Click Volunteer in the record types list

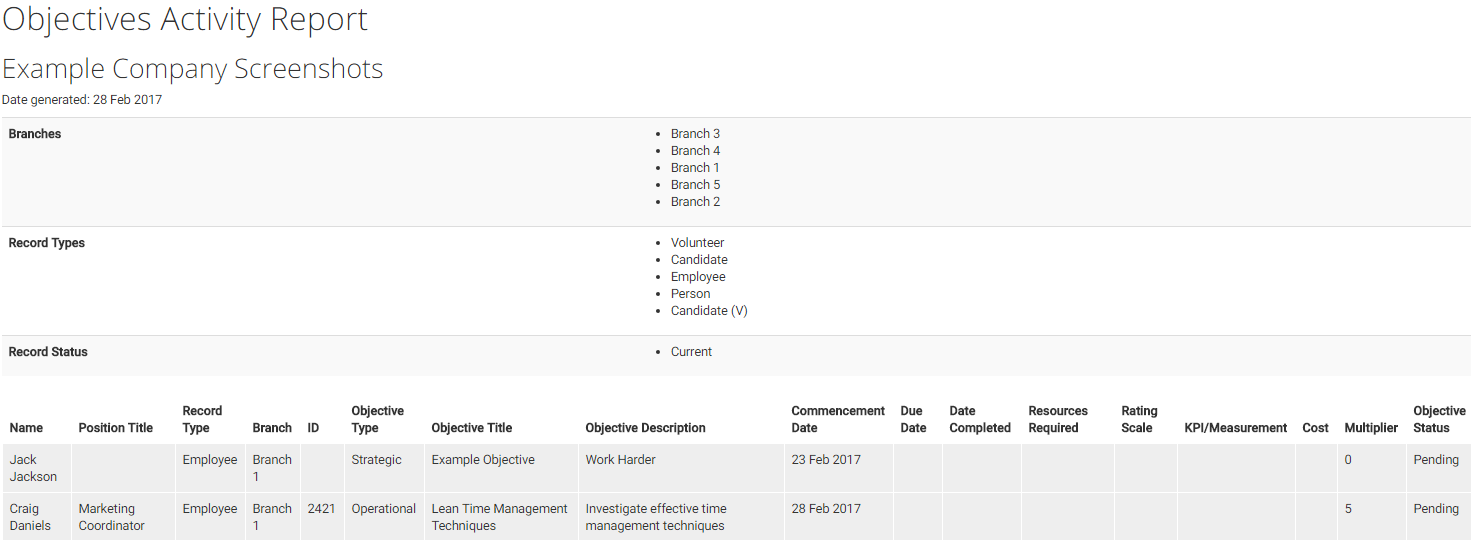click(698, 243)
